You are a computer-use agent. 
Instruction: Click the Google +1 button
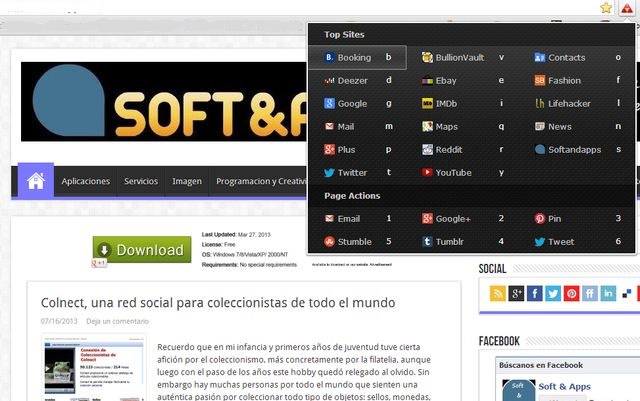(x=99, y=263)
